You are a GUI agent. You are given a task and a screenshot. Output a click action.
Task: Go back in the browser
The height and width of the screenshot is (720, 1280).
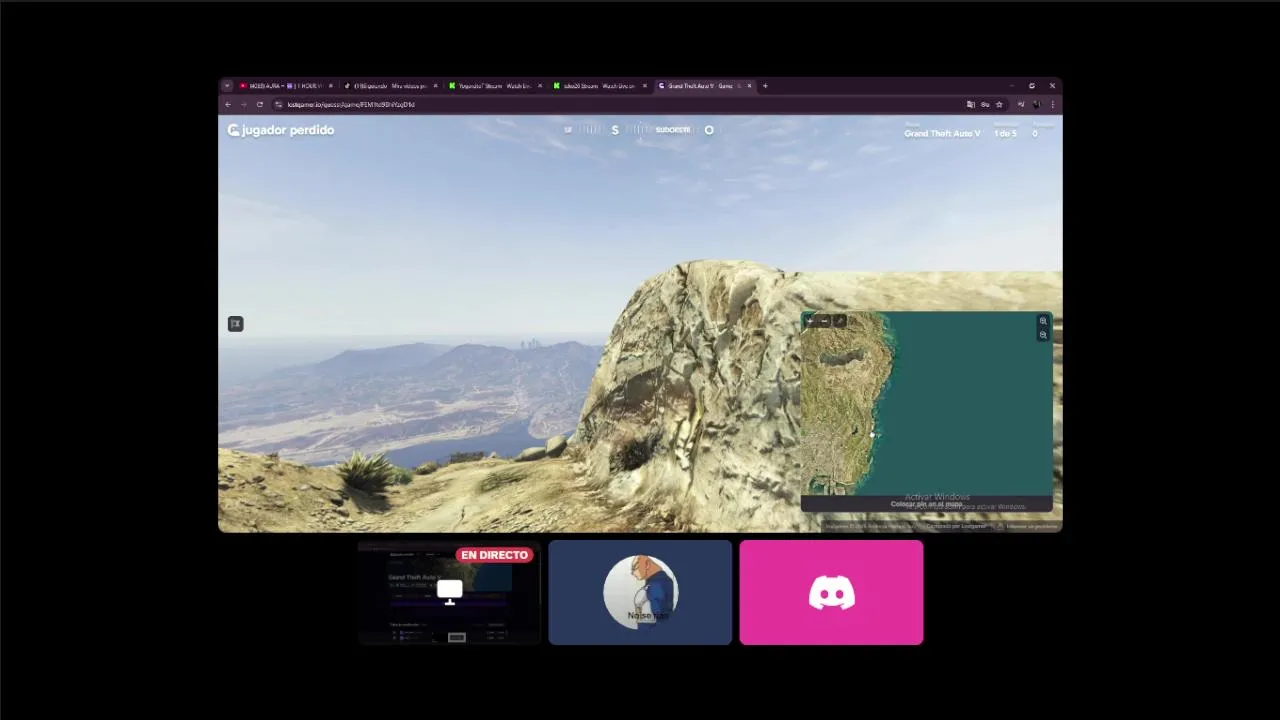coord(228,104)
